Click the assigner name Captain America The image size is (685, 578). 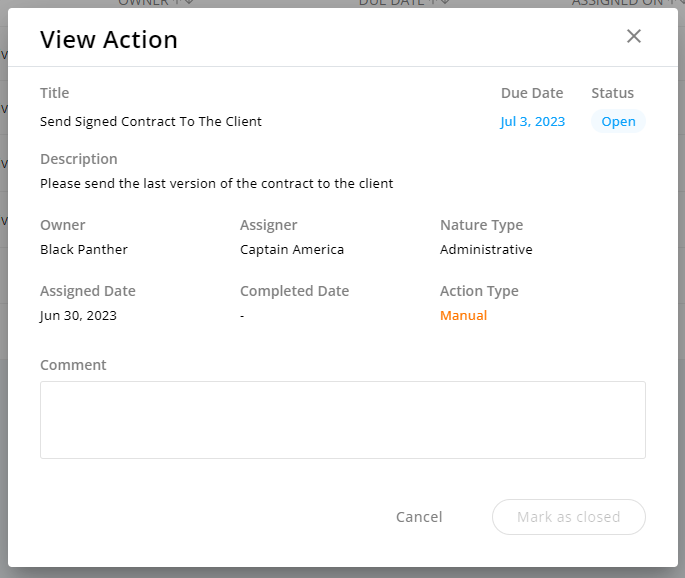(292, 249)
